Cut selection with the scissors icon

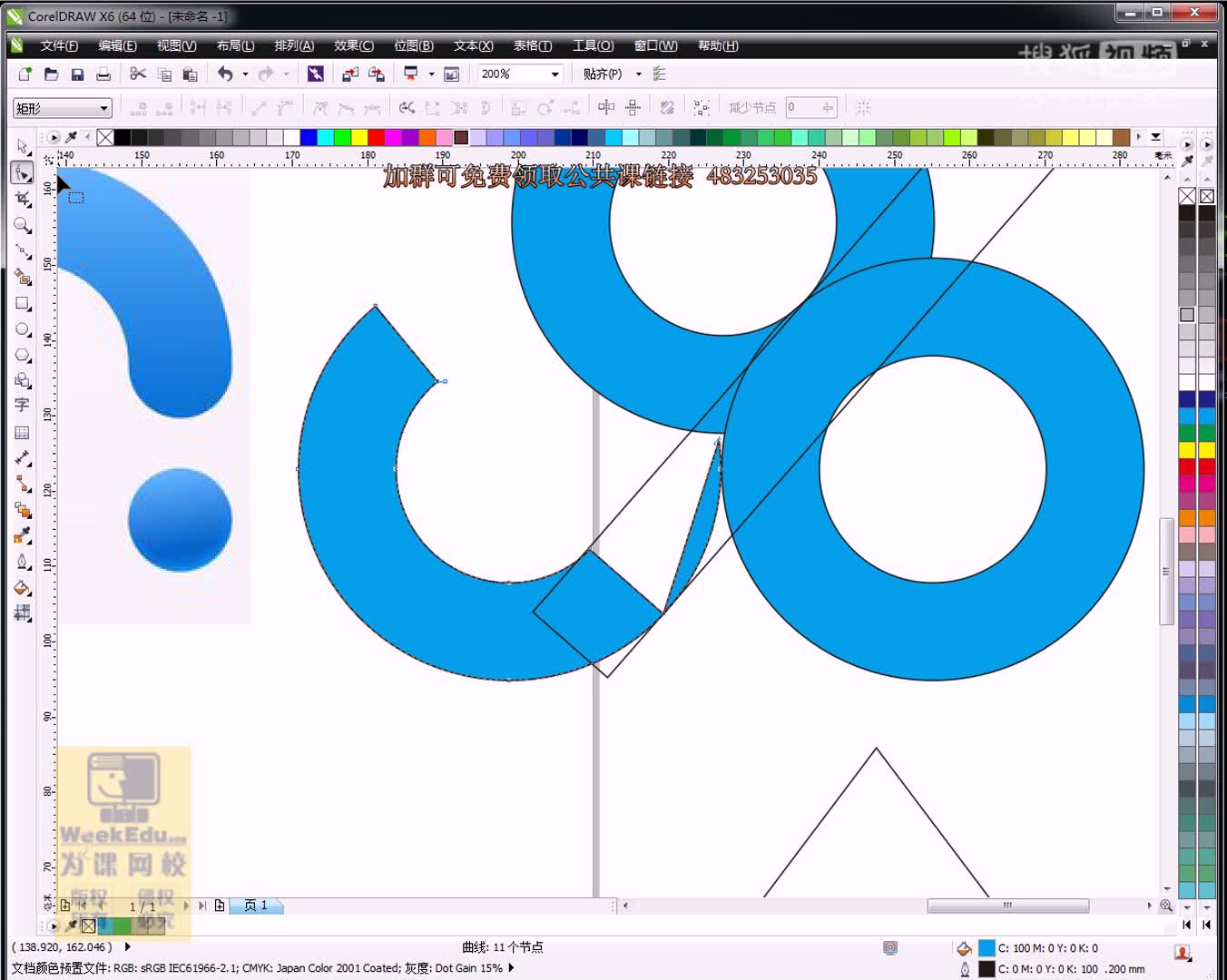click(x=138, y=74)
